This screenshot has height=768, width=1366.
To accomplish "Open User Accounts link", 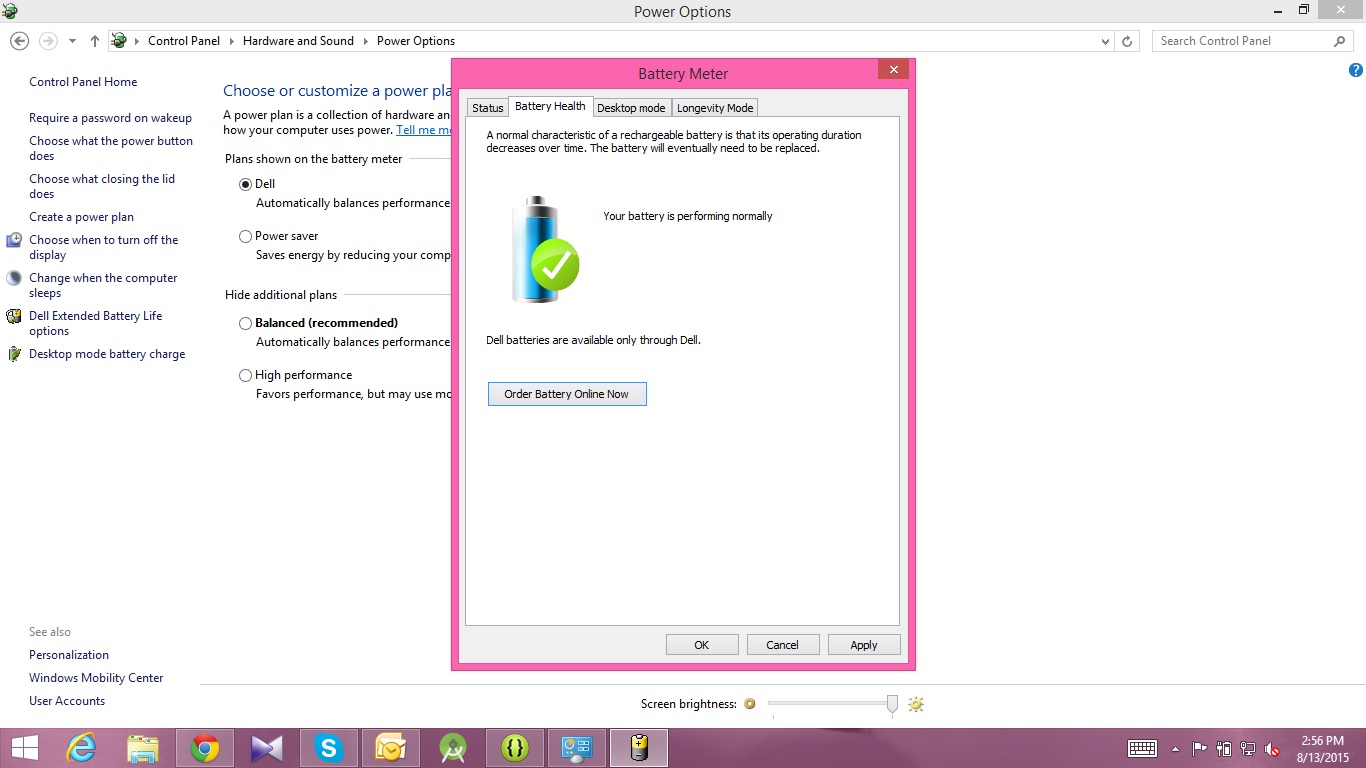I will pos(67,701).
